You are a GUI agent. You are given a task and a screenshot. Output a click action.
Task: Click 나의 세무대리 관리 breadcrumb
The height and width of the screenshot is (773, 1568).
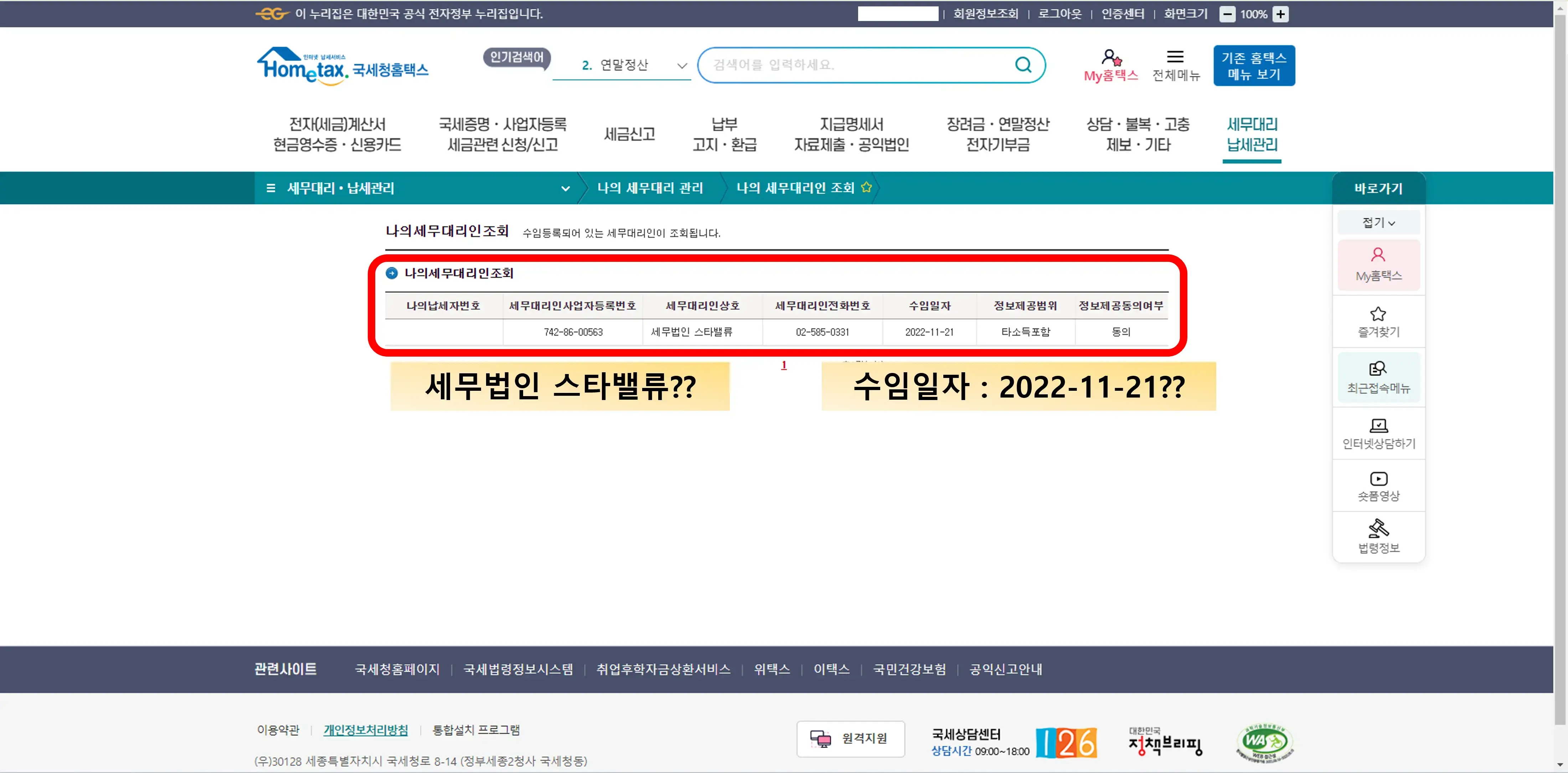pos(650,187)
